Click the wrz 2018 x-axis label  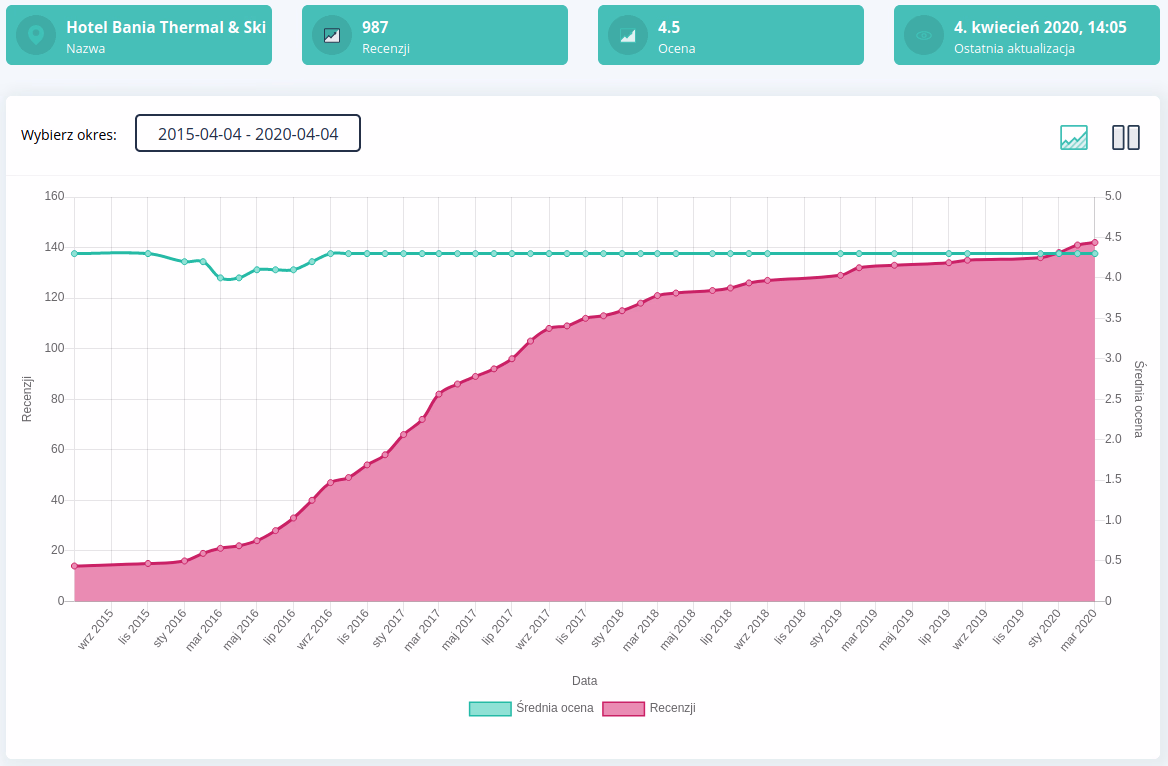click(x=753, y=630)
